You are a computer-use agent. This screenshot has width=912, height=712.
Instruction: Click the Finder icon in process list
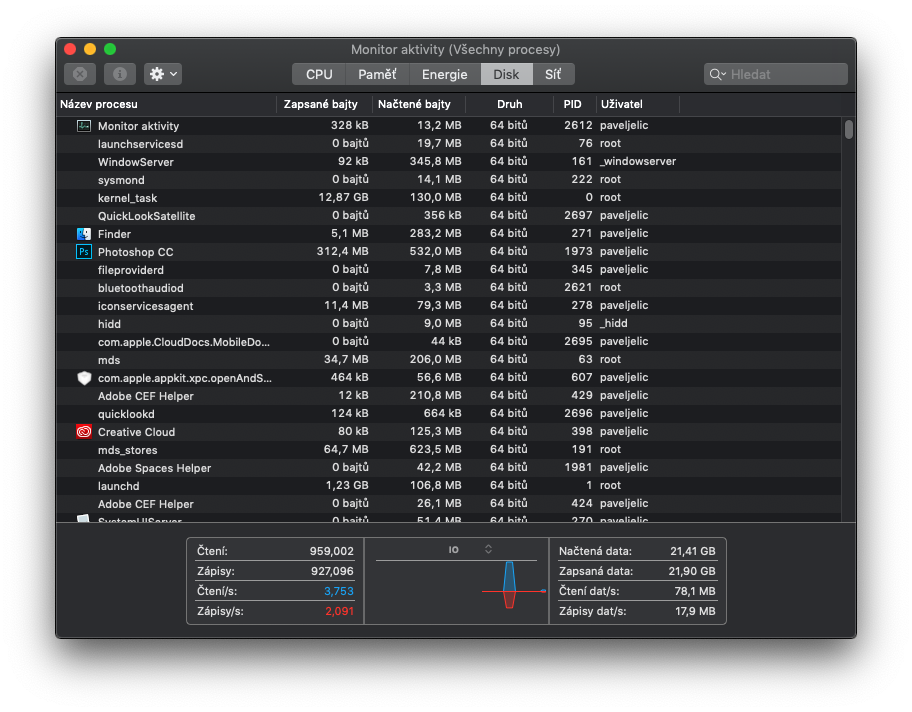click(x=84, y=234)
